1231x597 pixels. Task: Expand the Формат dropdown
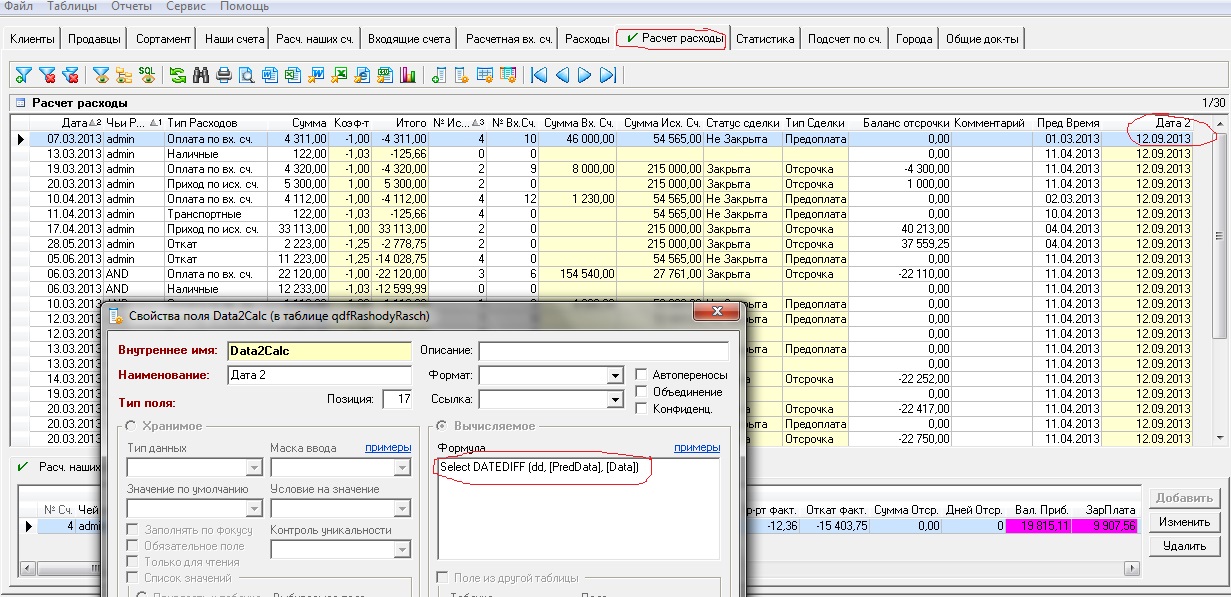[x=615, y=376]
